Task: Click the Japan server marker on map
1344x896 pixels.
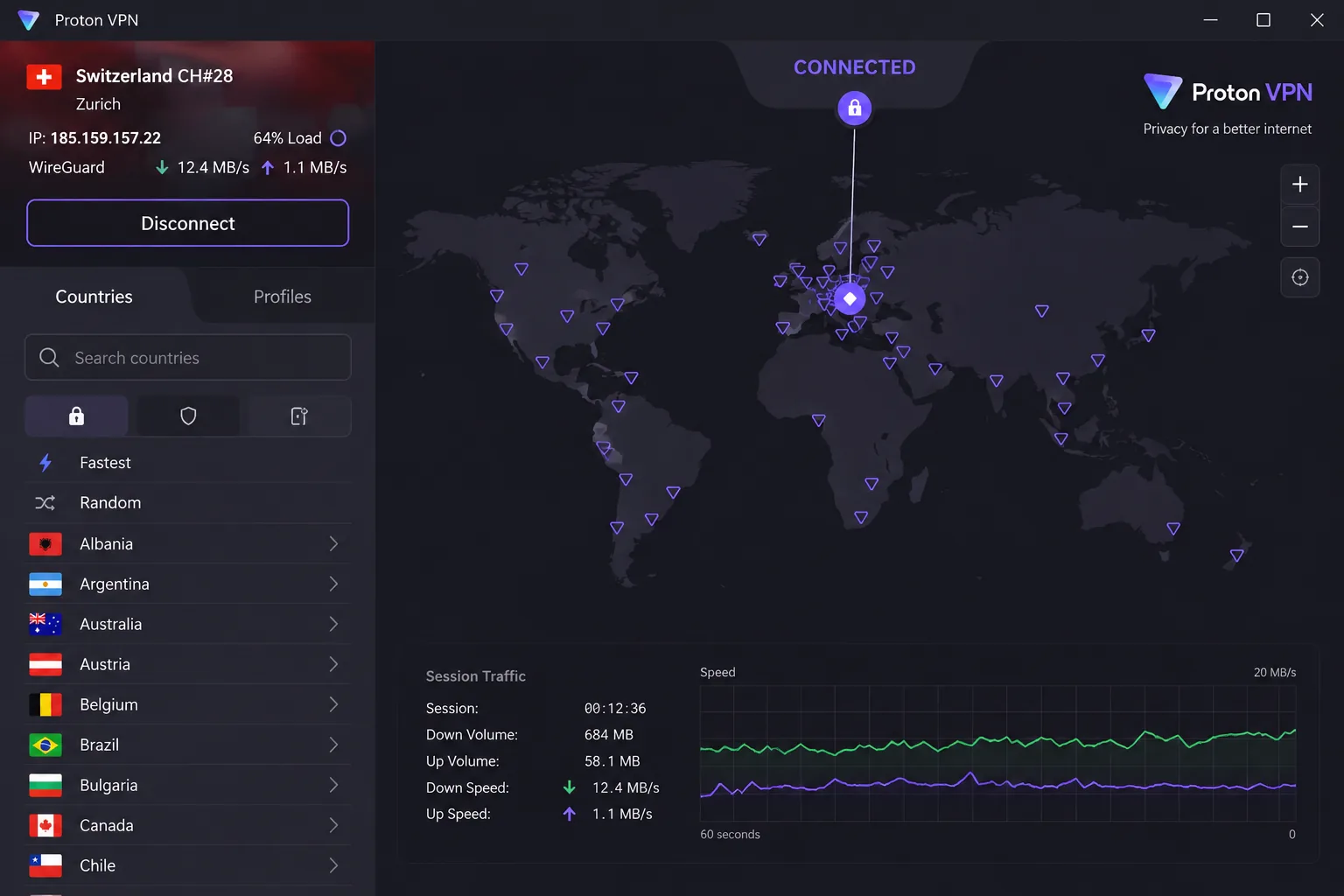Action: coord(1148,335)
